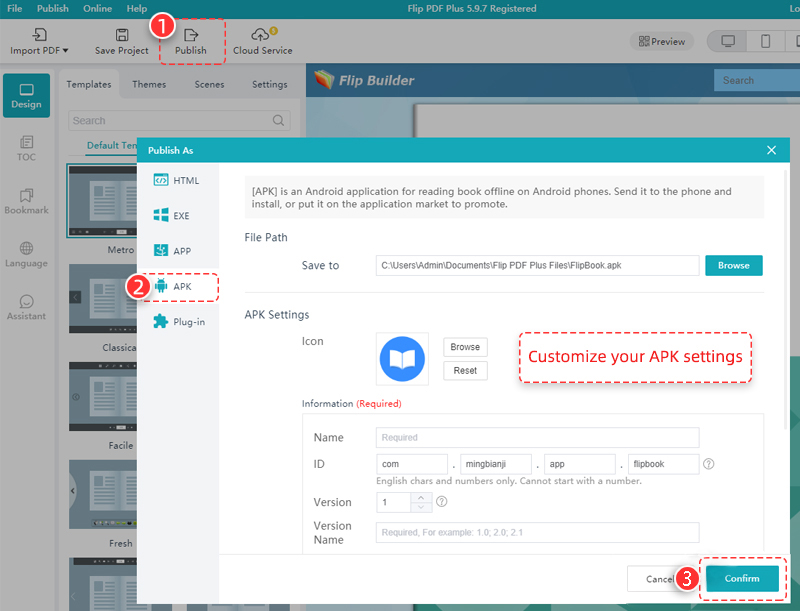
Task: Switch to the Settings tab
Action: [269, 84]
